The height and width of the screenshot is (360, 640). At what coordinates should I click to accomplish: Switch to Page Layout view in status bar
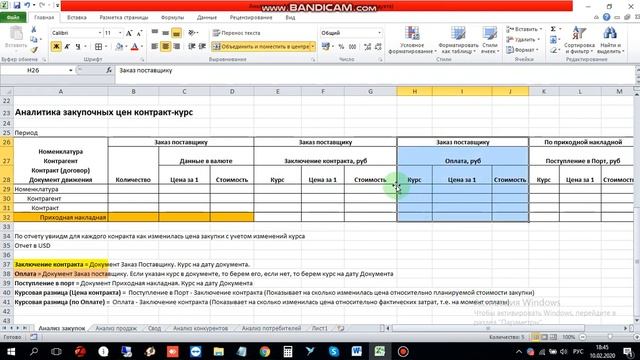coord(544,337)
